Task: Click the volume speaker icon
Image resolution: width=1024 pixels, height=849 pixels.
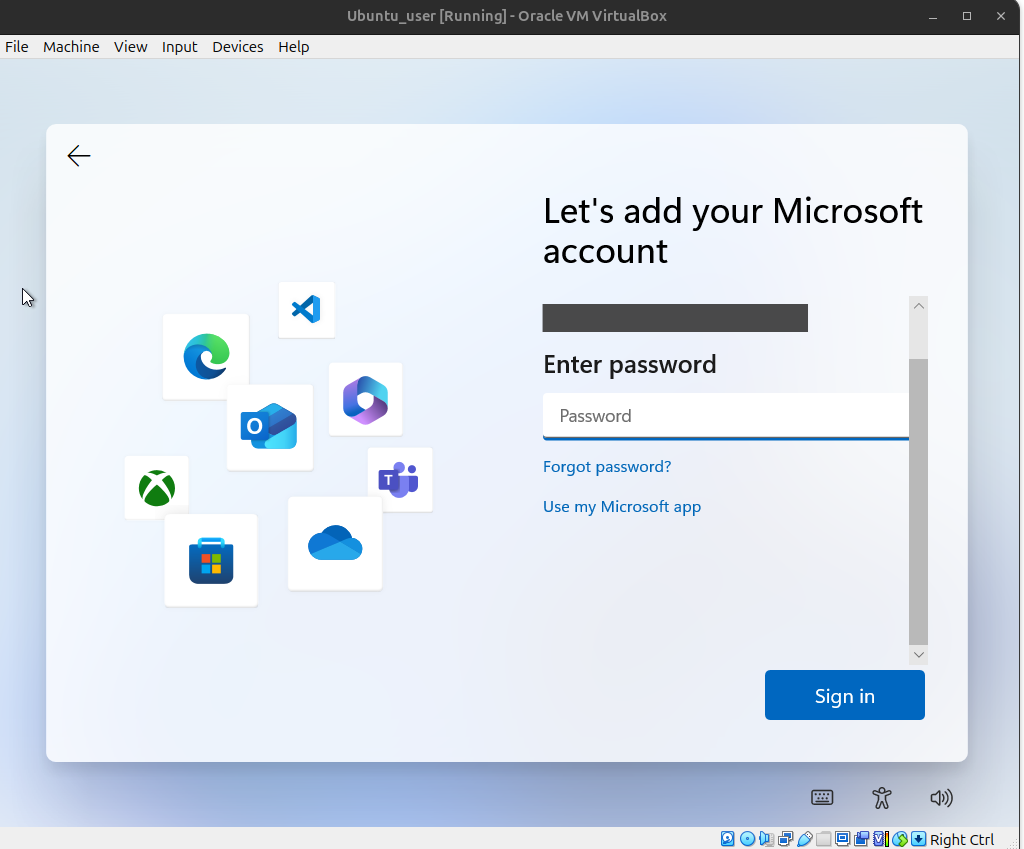Action: pos(941,797)
